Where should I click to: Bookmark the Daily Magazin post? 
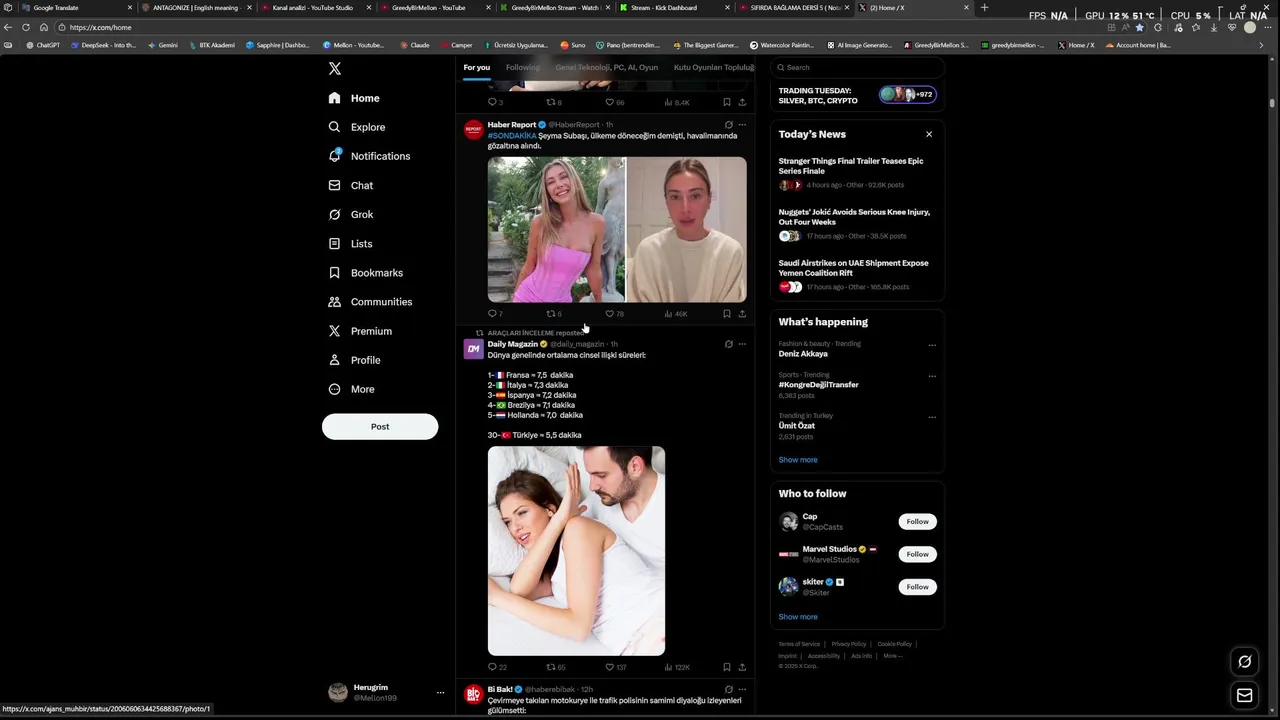(x=727, y=667)
